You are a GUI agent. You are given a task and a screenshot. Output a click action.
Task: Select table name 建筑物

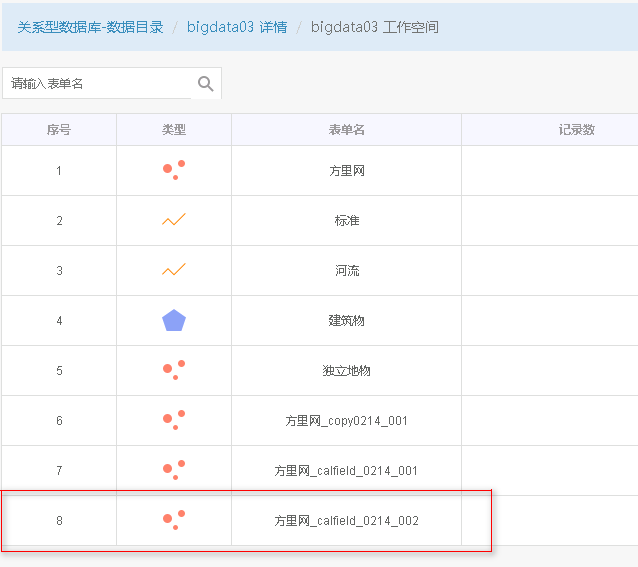346,321
